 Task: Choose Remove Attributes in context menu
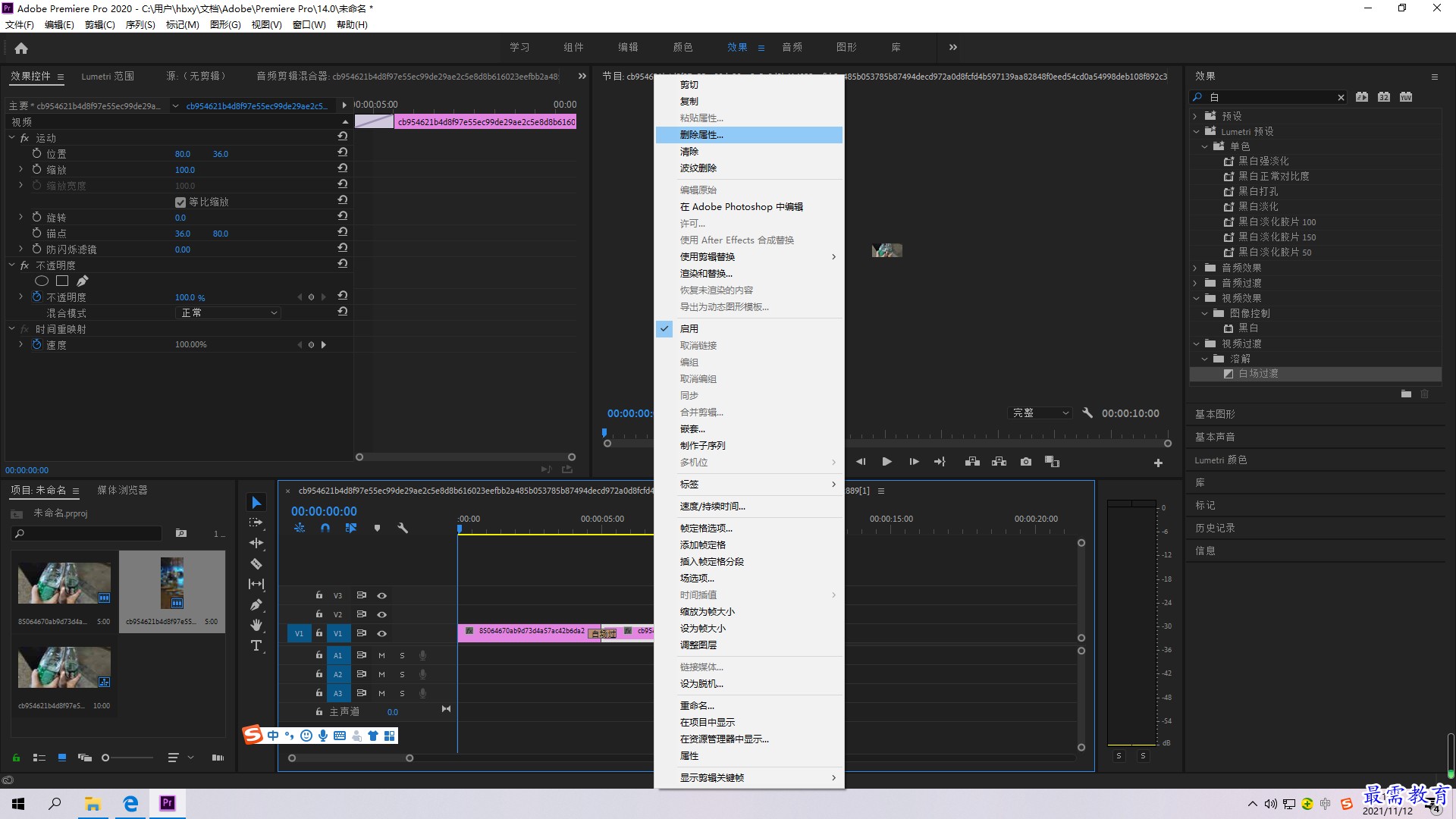coord(749,135)
